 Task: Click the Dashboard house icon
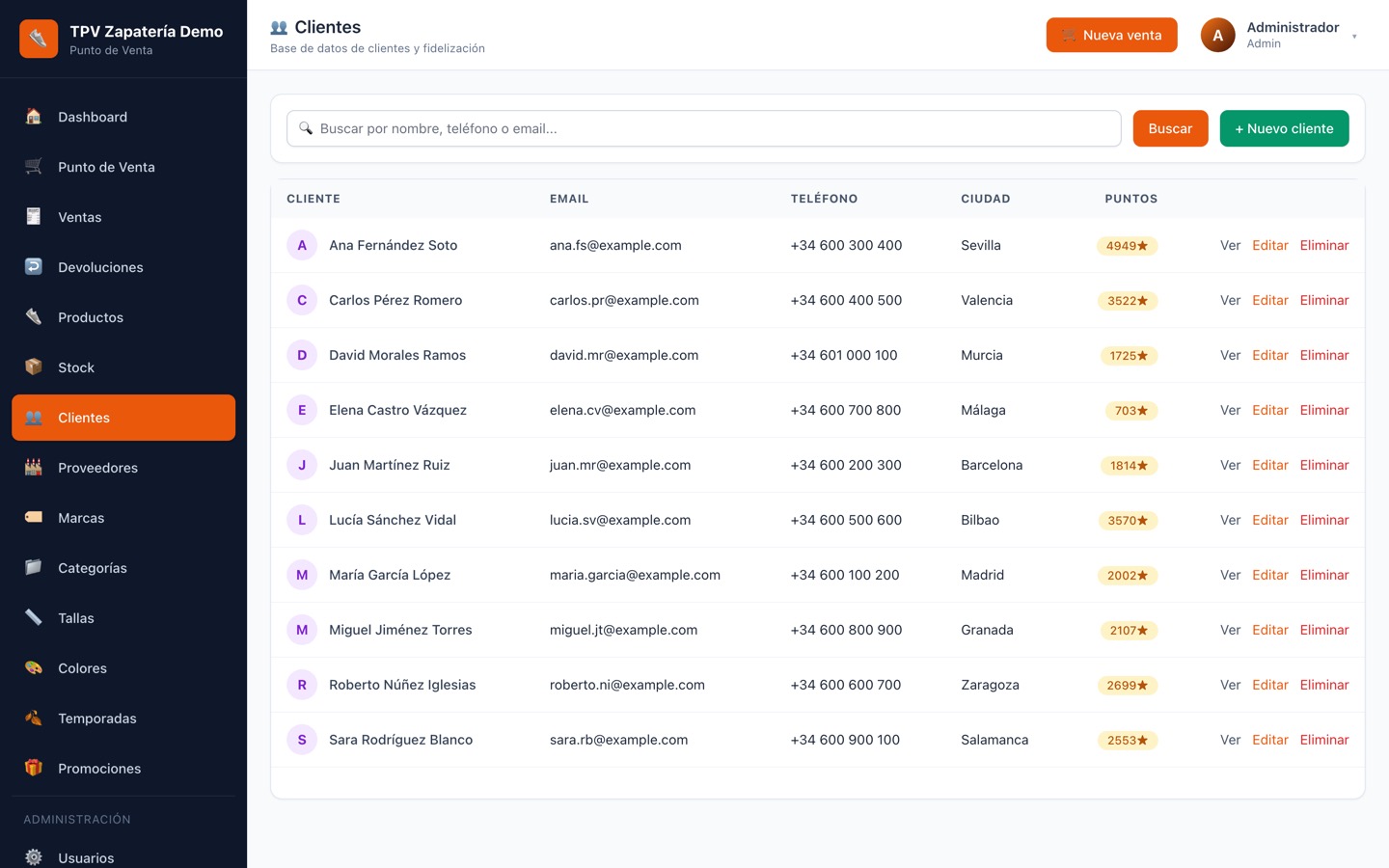pyautogui.click(x=34, y=117)
